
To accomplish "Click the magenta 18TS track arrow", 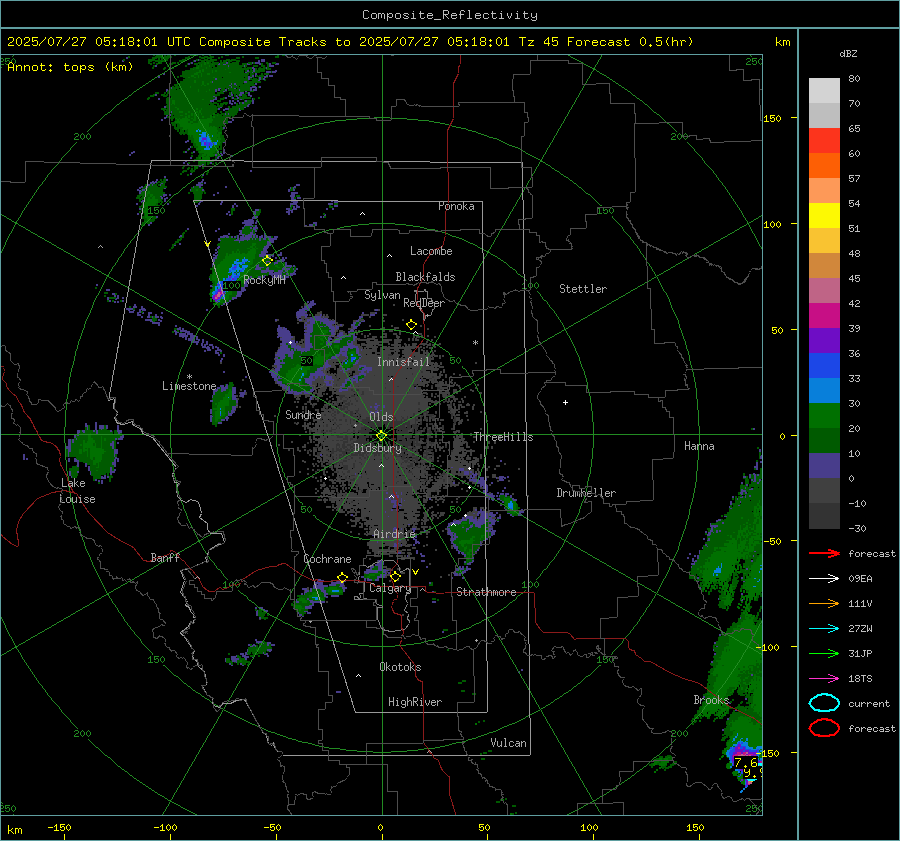I will (x=824, y=679).
